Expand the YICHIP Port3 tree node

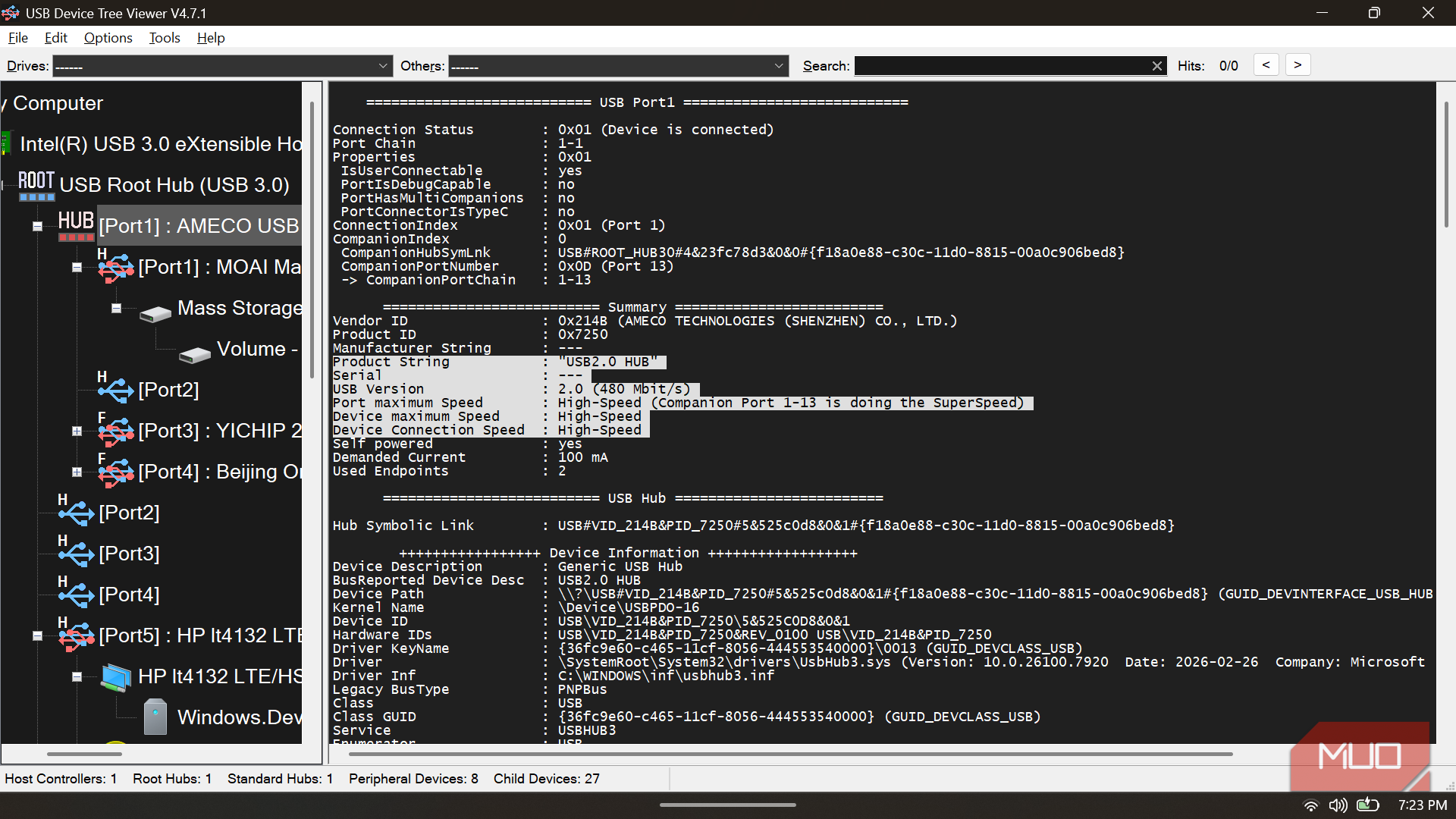click(77, 431)
